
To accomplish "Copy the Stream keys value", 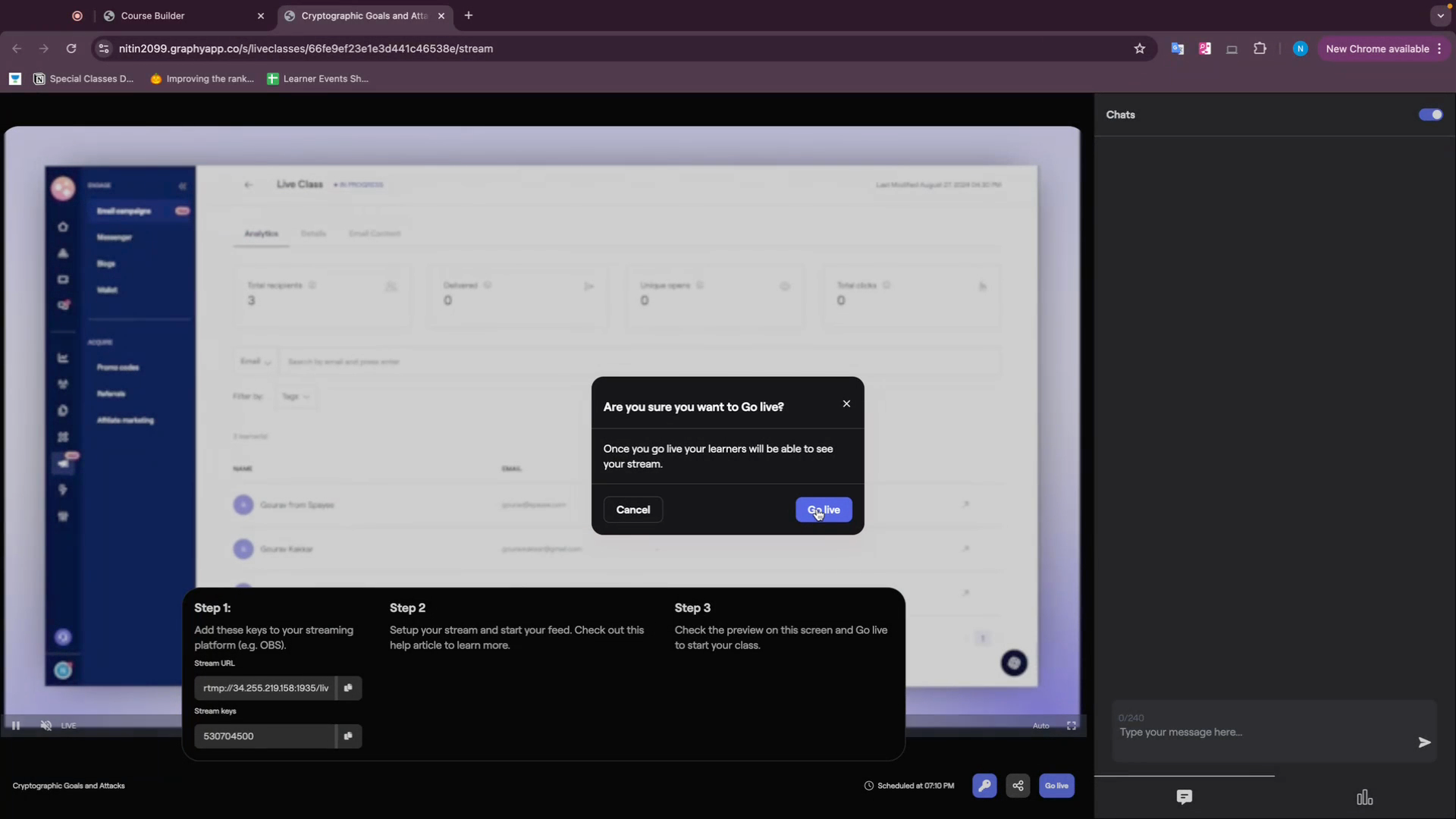I will click(348, 736).
